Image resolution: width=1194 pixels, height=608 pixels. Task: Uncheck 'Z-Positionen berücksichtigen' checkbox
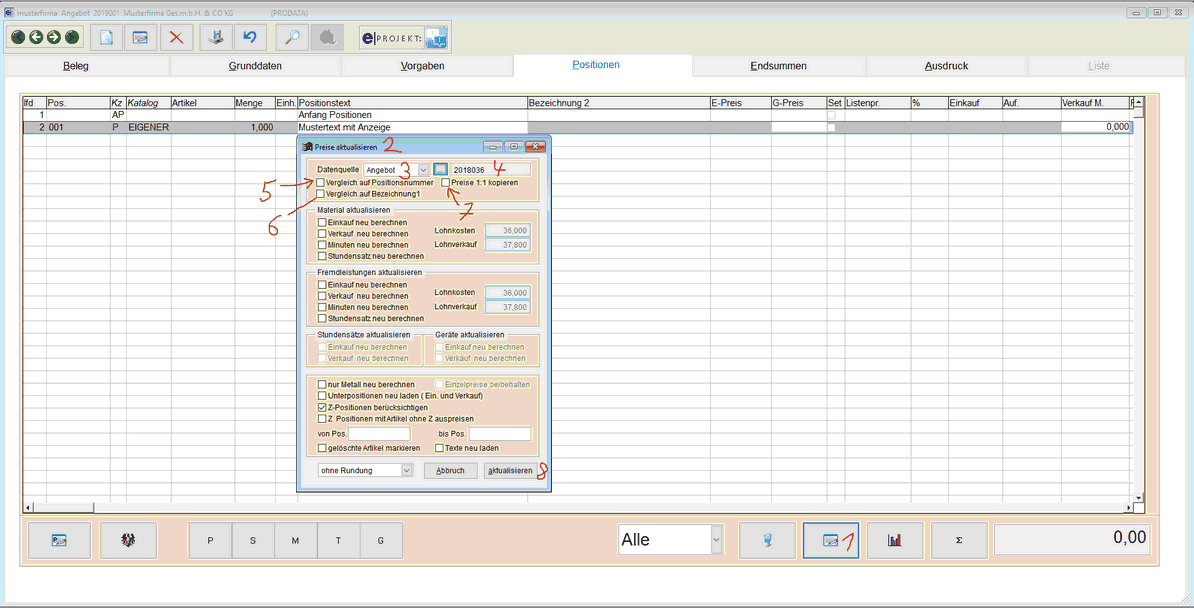click(x=321, y=408)
